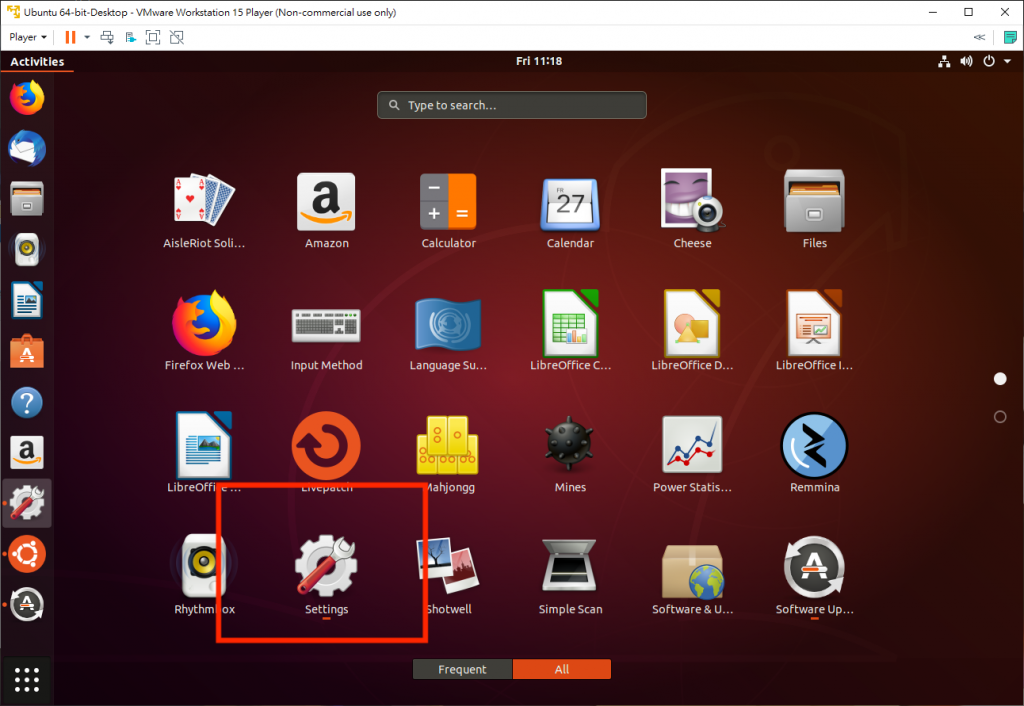Click the network status icon in top bar
Screen dimensions: 1024x706
[x=944, y=61]
